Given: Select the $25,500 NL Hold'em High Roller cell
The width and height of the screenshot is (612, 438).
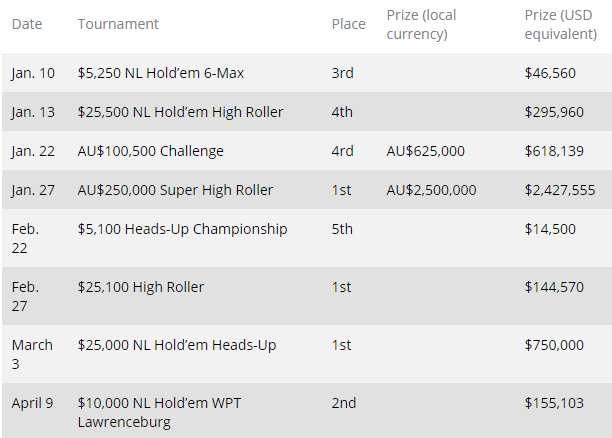Looking at the screenshot, I should [180, 112].
